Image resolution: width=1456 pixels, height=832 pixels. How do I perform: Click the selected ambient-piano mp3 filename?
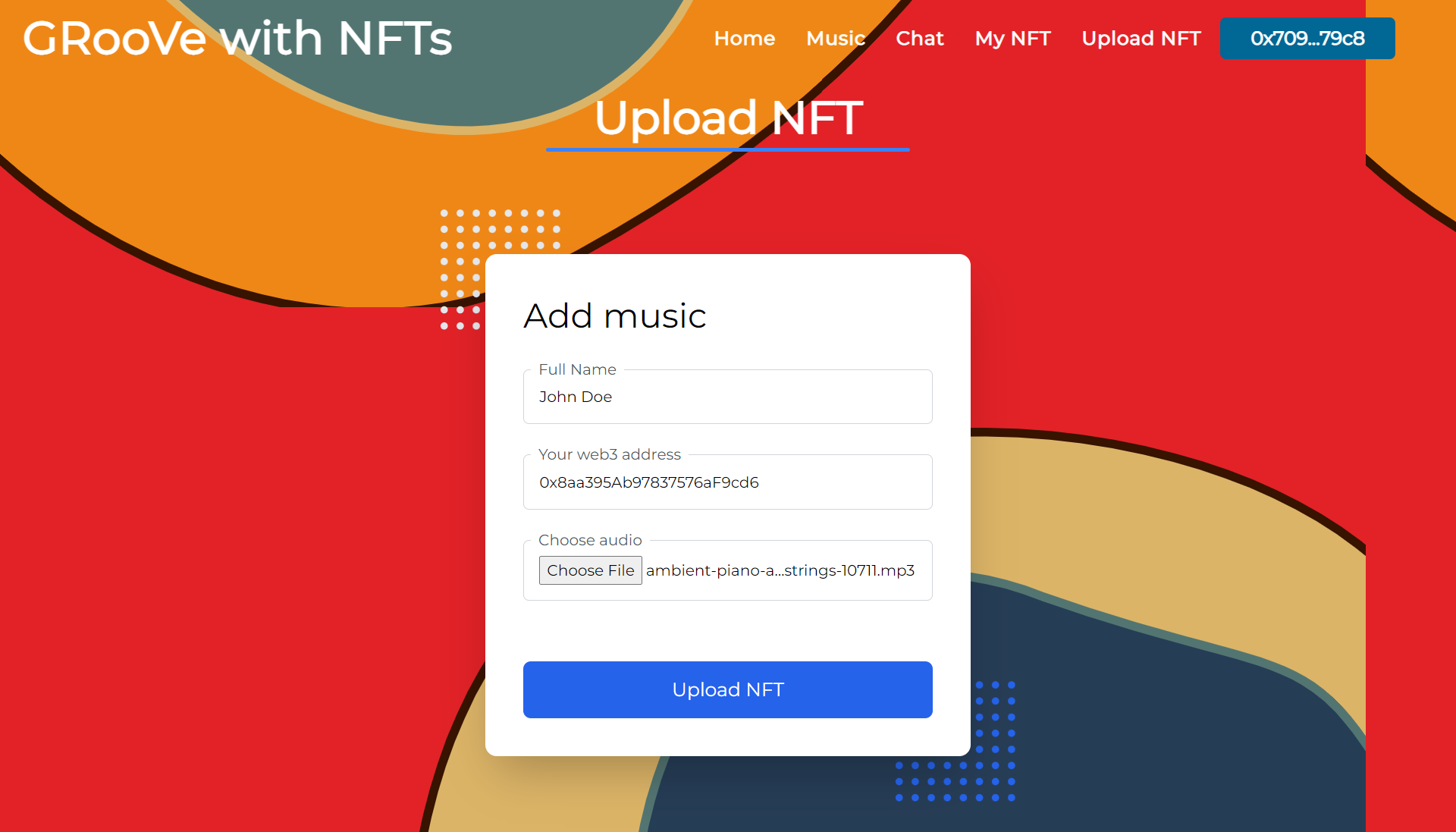[x=780, y=570]
